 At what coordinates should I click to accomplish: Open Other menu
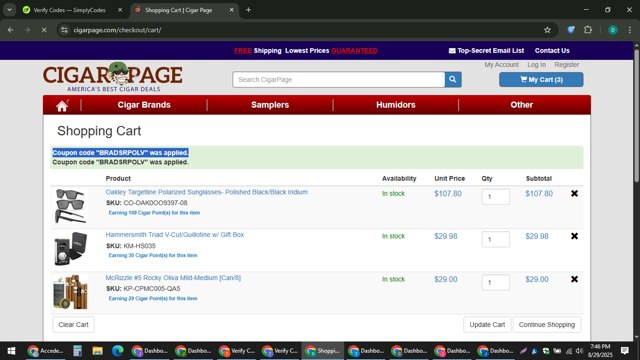click(x=522, y=105)
